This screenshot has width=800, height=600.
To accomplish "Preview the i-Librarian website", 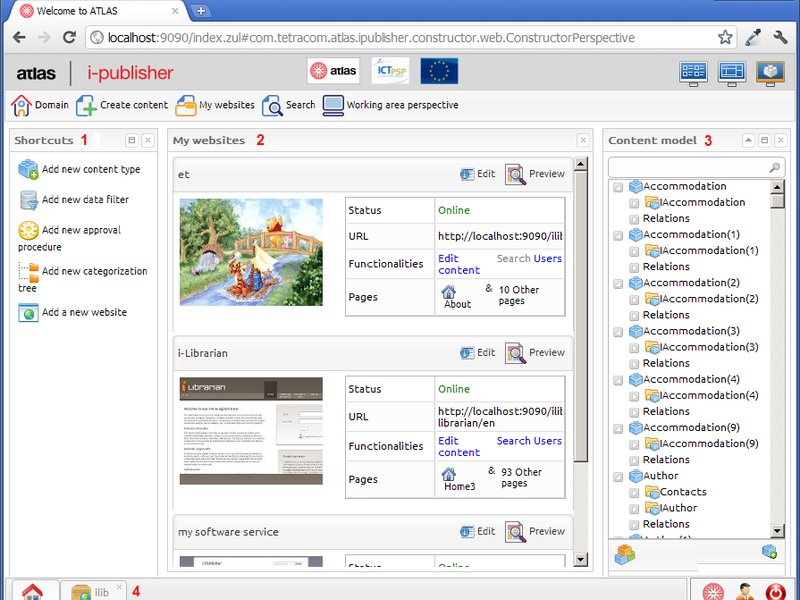I will coord(535,353).
